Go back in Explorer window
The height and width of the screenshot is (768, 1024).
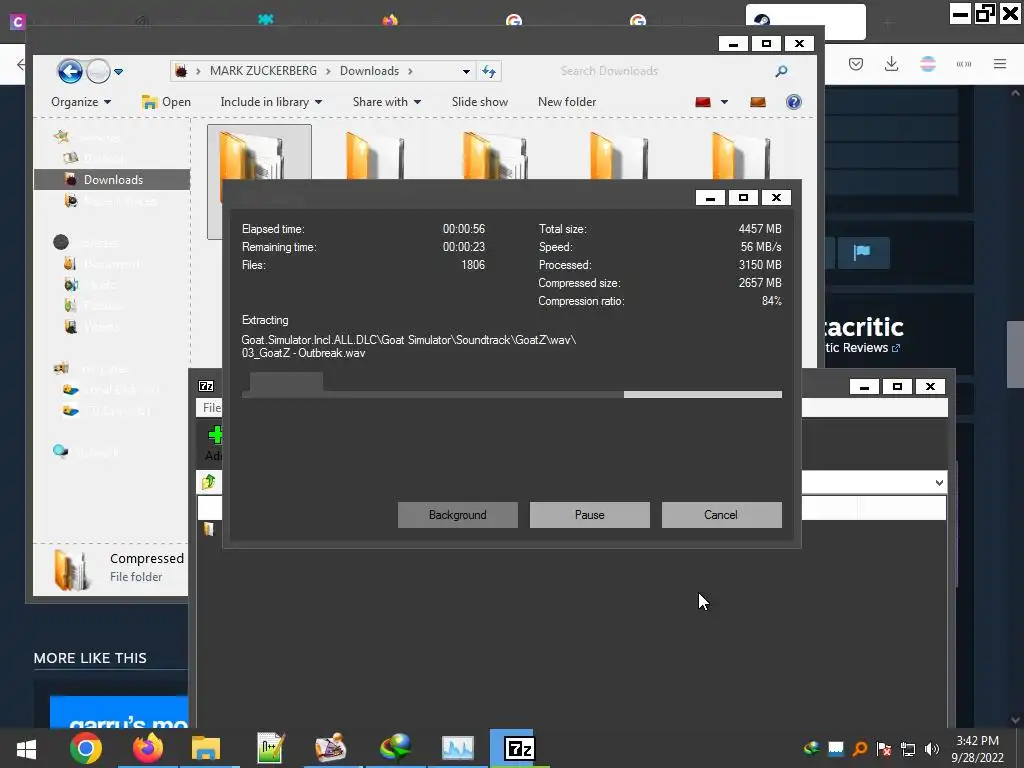[x=70, y=71]
